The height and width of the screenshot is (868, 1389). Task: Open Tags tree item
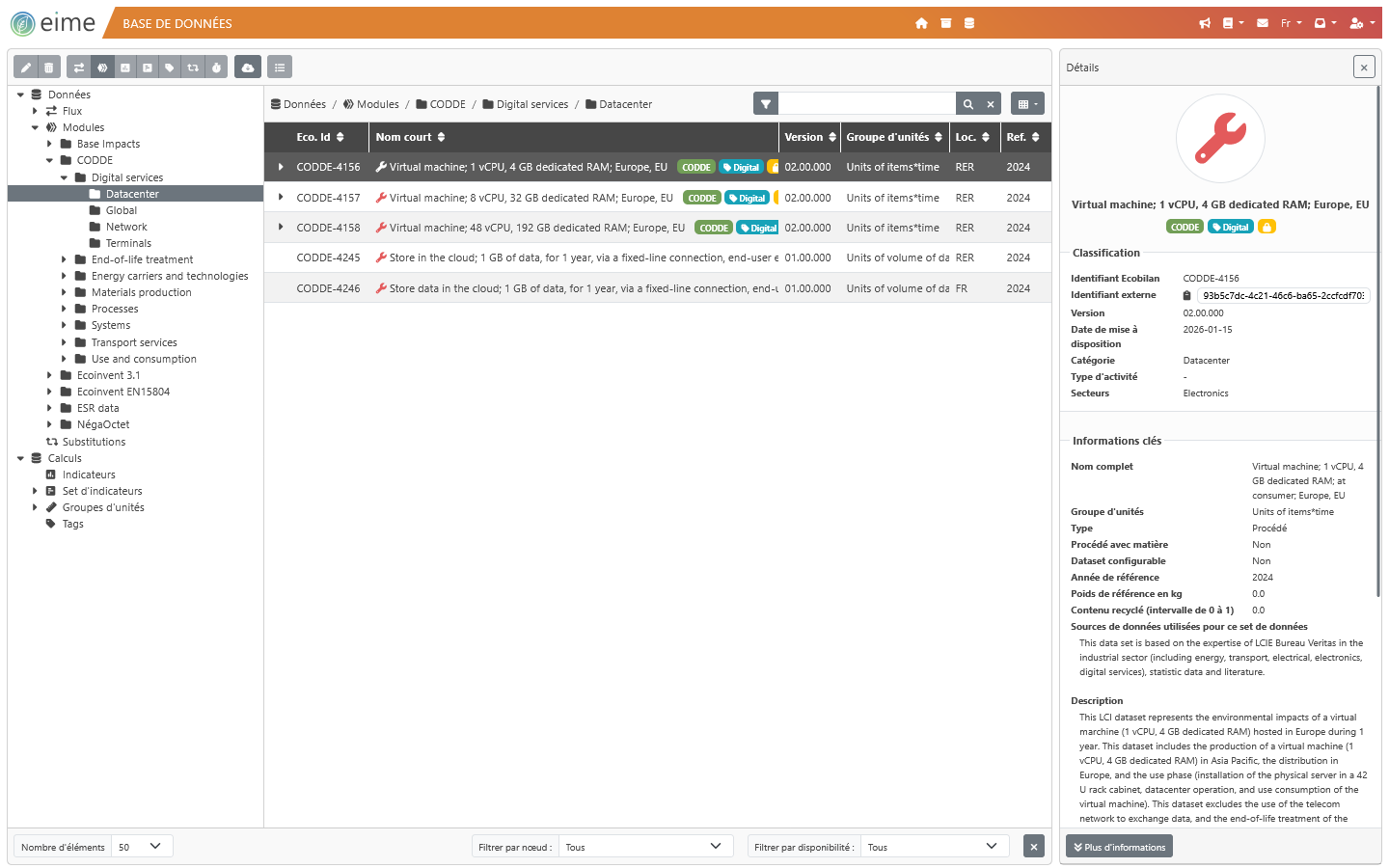pyautogui.click(x=72, y=524)
